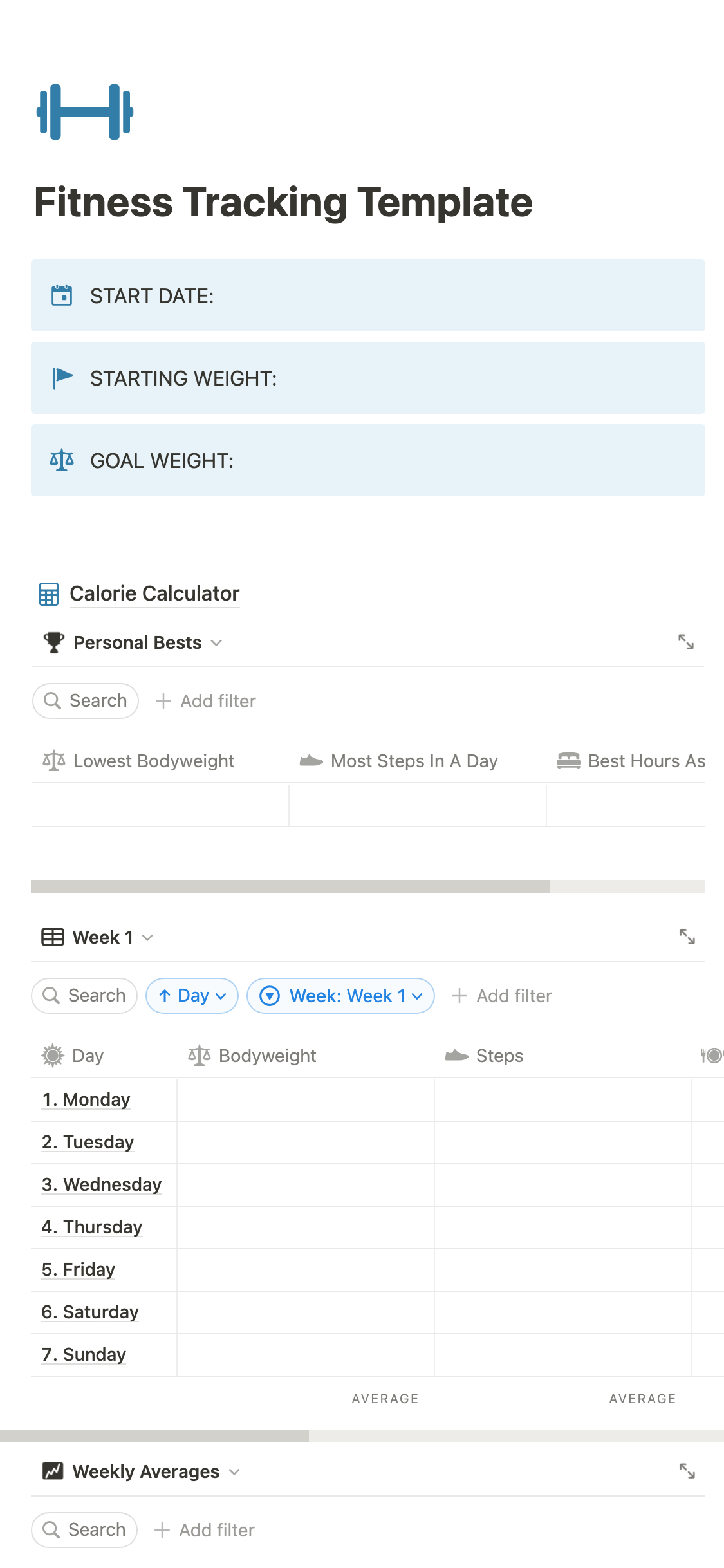Viewport: 724px width, 1568px height.
Task: Open the Week: Week 1 filter
Action: [x=340, y=996]
